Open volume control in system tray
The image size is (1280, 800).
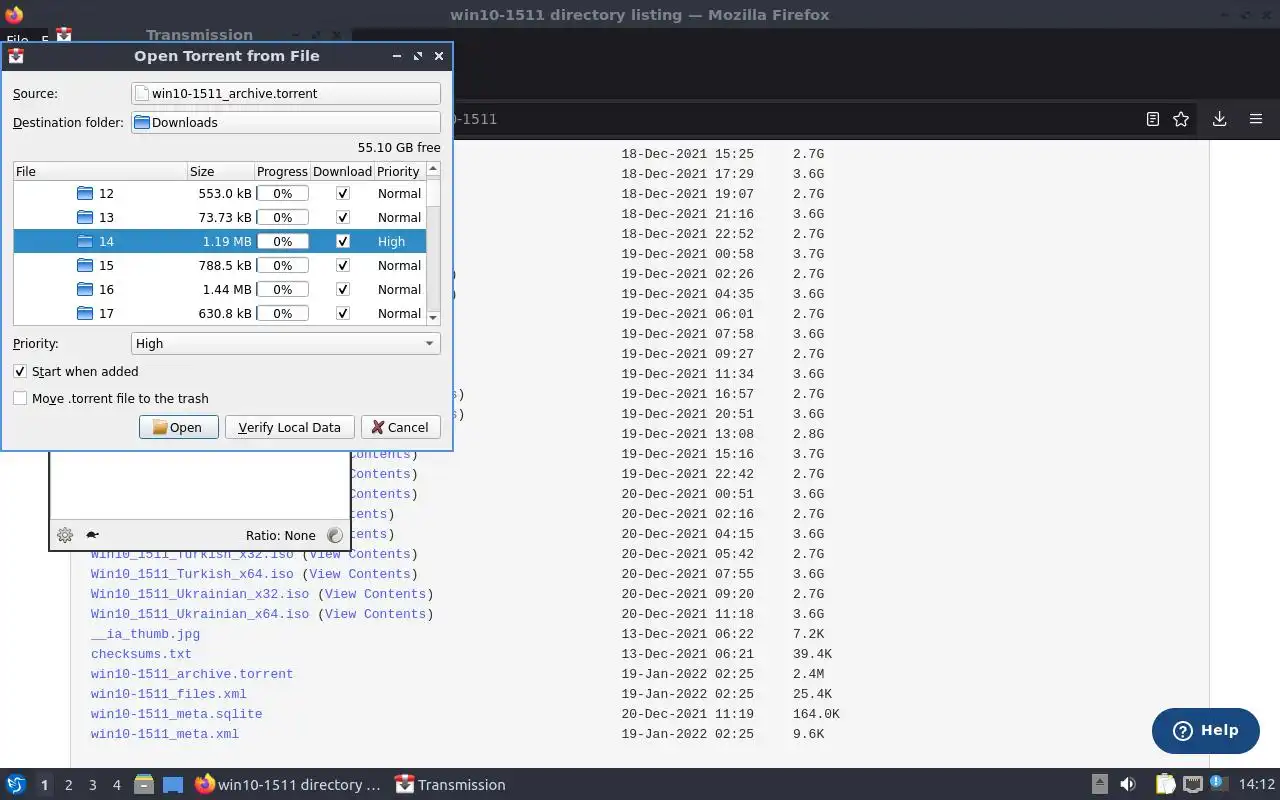pyautogui.click(x=1128, y=785)
